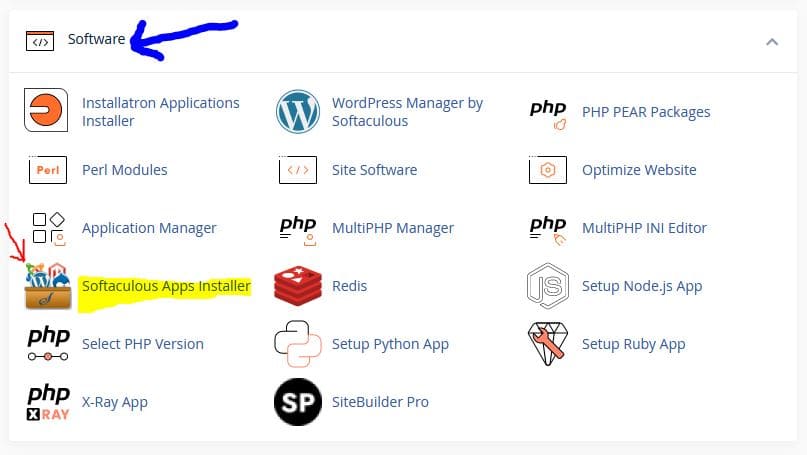Screen dimensions: 807x455
Task: Open the Perl Modules icon
Action: tap(47, 169)
